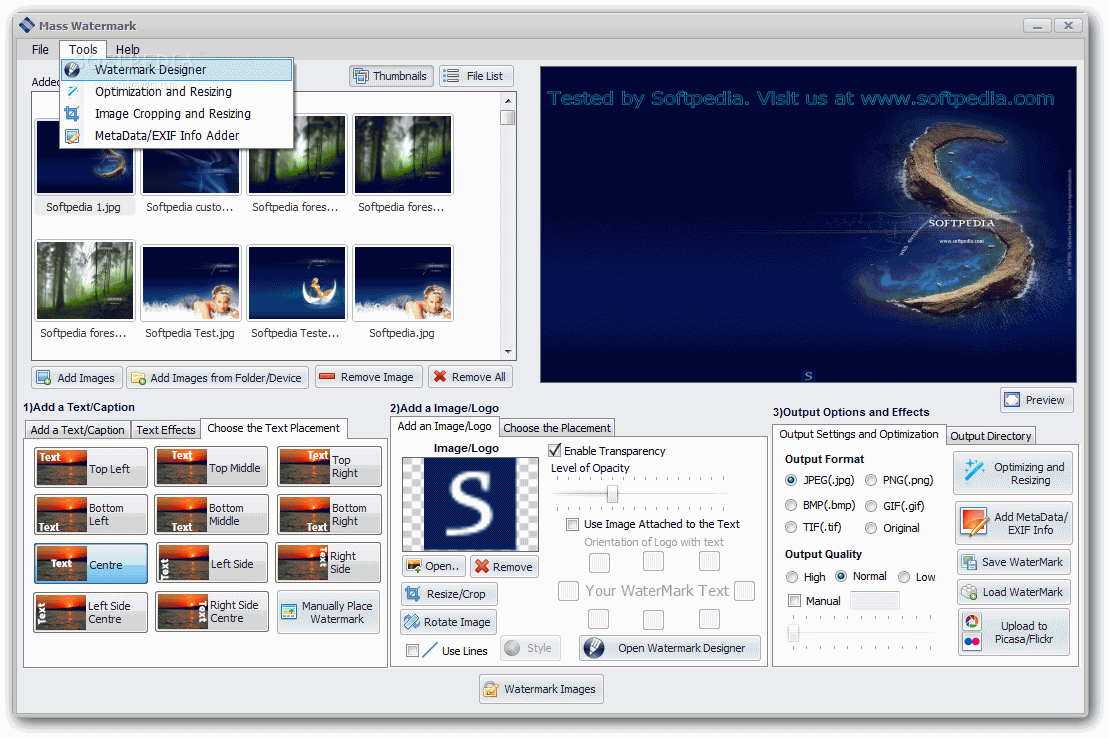This screenshot has width=1109, height=738.
Task: Click Manually Place Watermark
Action: [x=328, y=612]
